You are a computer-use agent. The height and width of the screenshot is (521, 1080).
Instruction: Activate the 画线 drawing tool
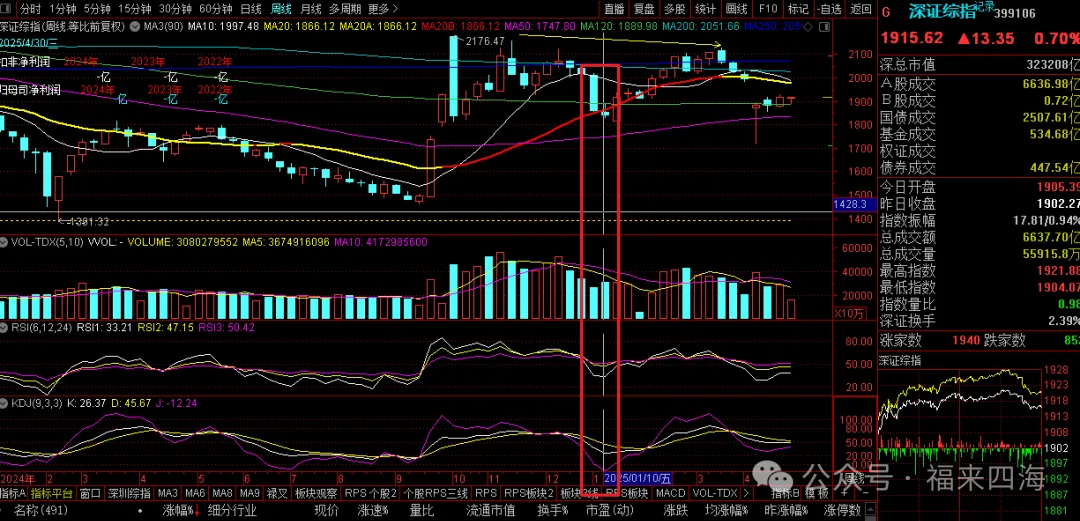(x=736, y=10)
